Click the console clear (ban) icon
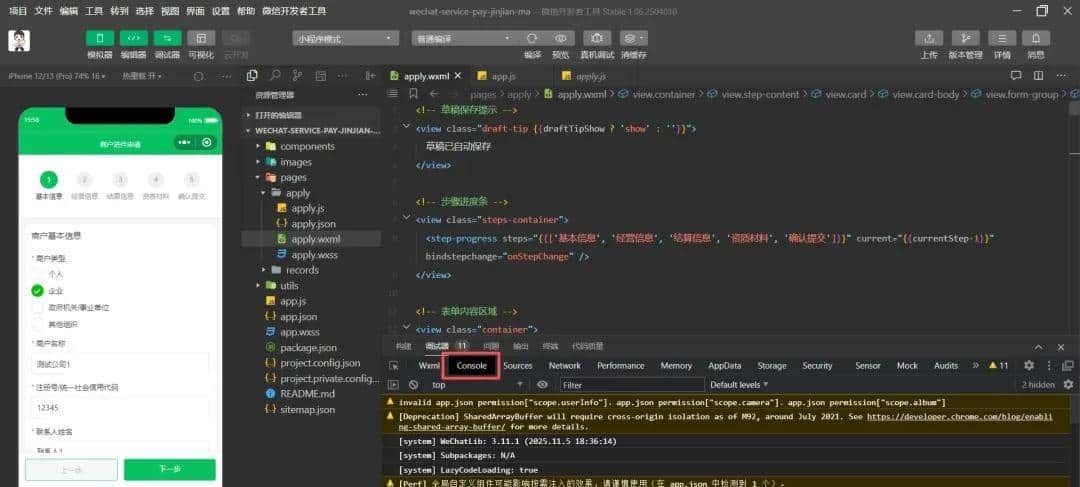 click(x=413, y=385)
